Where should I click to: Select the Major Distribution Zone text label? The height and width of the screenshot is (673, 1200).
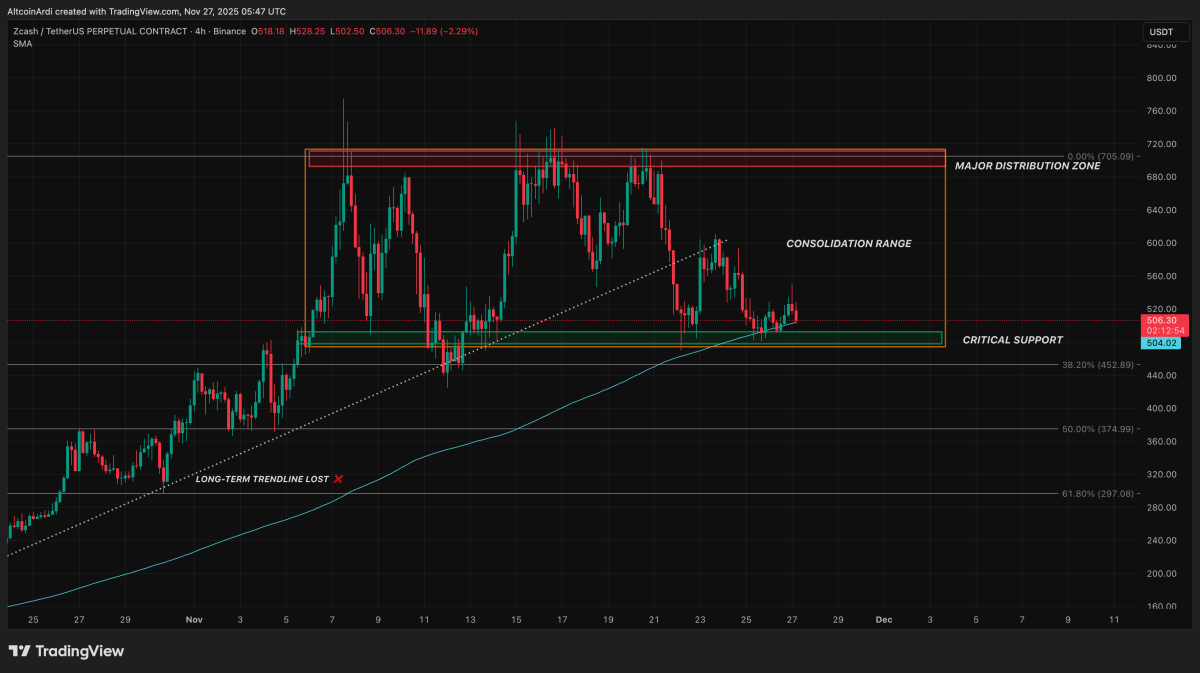[x=1027, y=166]
